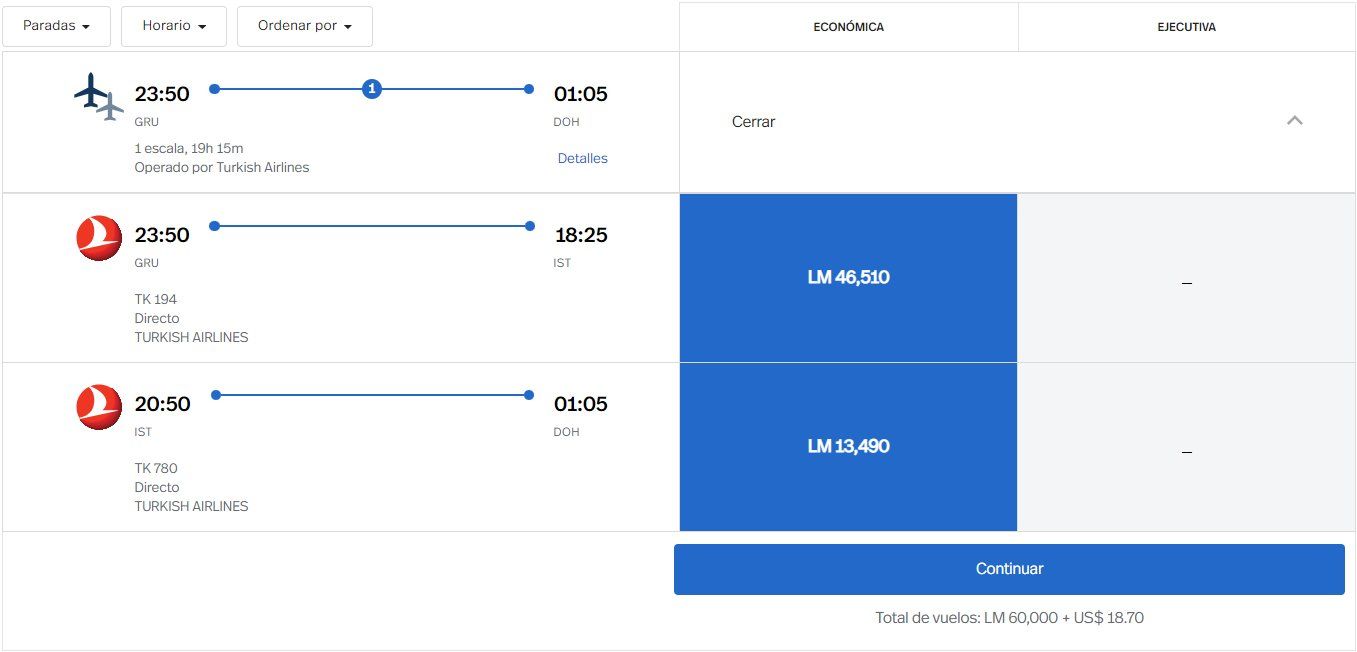Viewport: 1357px width, 652px height.
Task: Click the empty Ejecutiva cell for TK 194
Action: click(x=1186, y=278)
